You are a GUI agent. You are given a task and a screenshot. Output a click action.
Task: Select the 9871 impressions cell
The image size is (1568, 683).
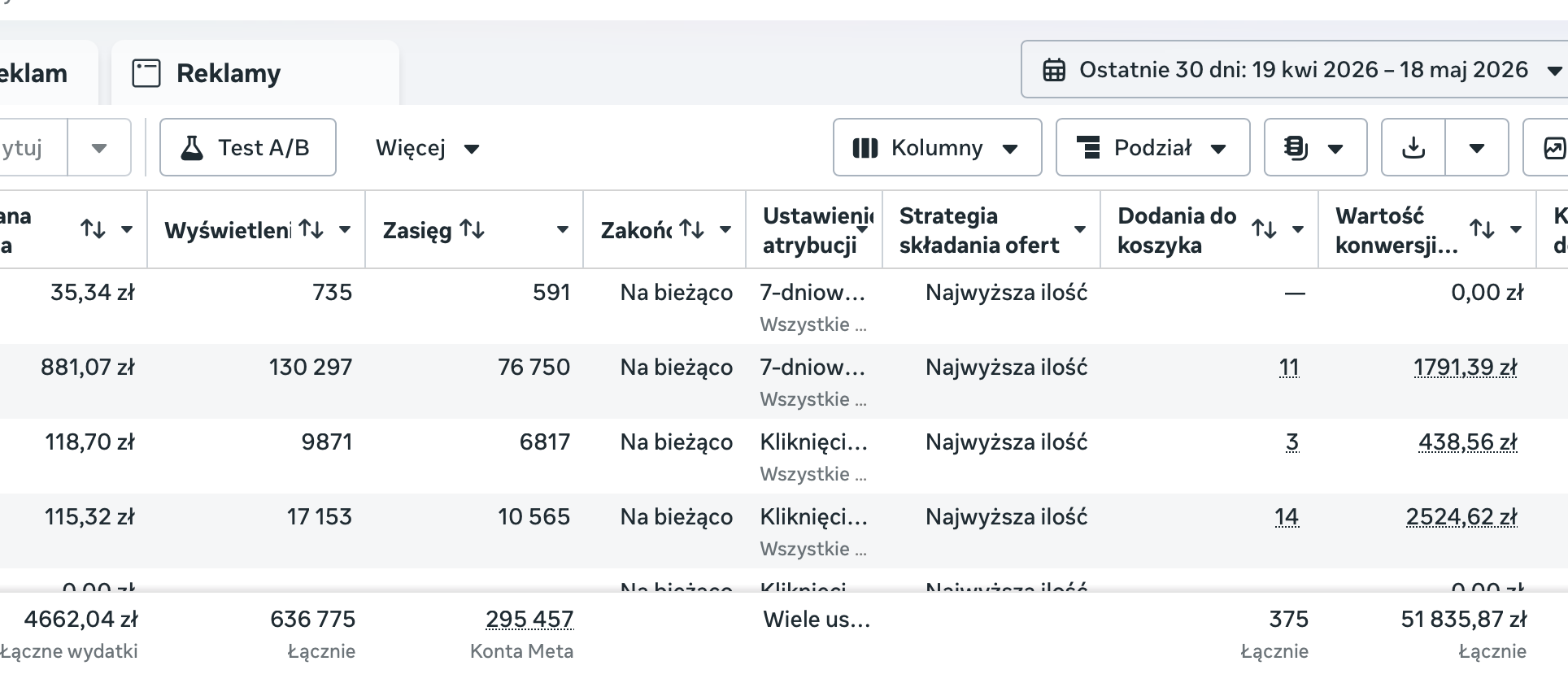pos(327,442)
